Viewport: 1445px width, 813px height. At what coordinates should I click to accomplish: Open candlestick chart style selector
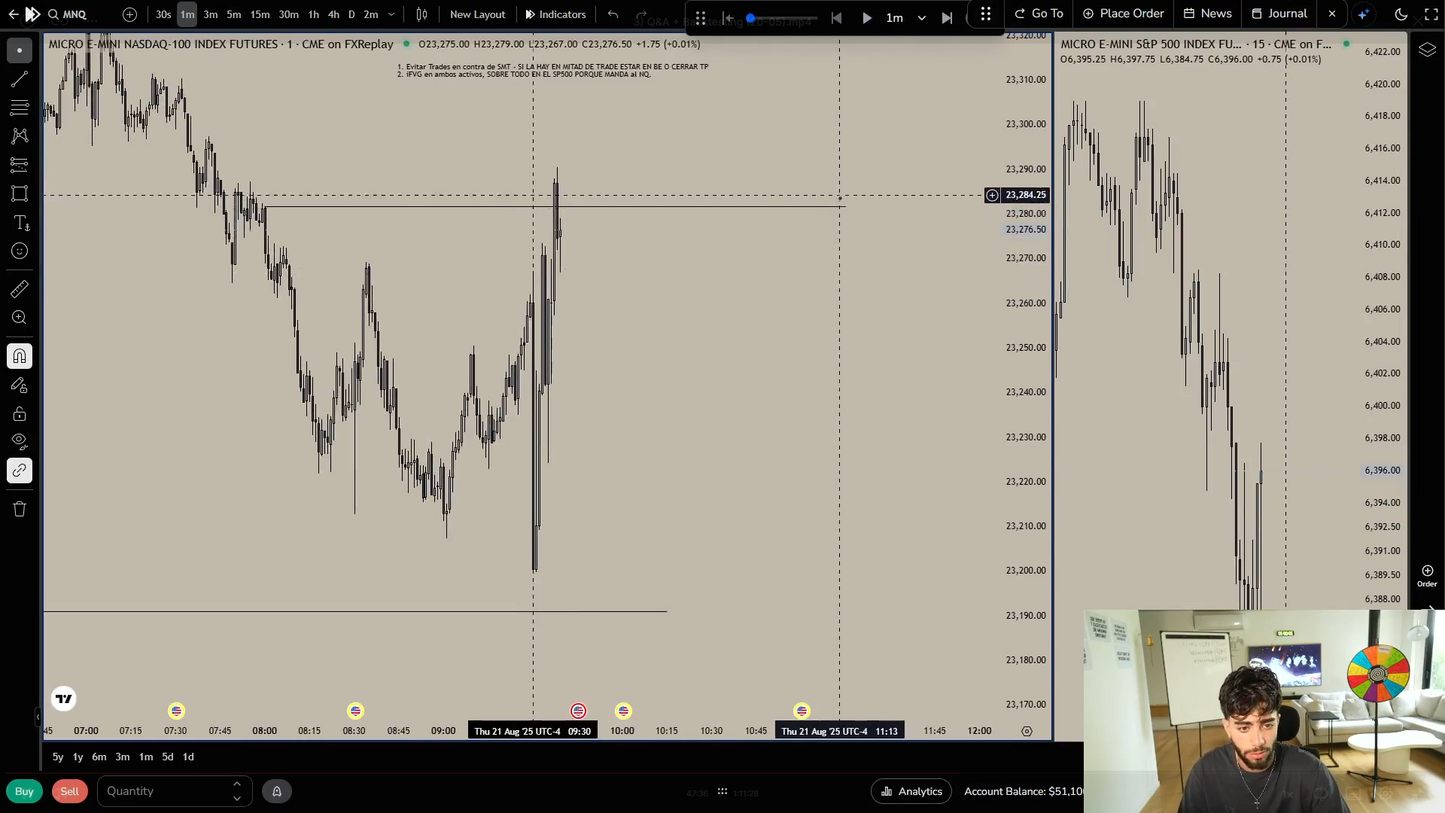[x=422, y=15]
